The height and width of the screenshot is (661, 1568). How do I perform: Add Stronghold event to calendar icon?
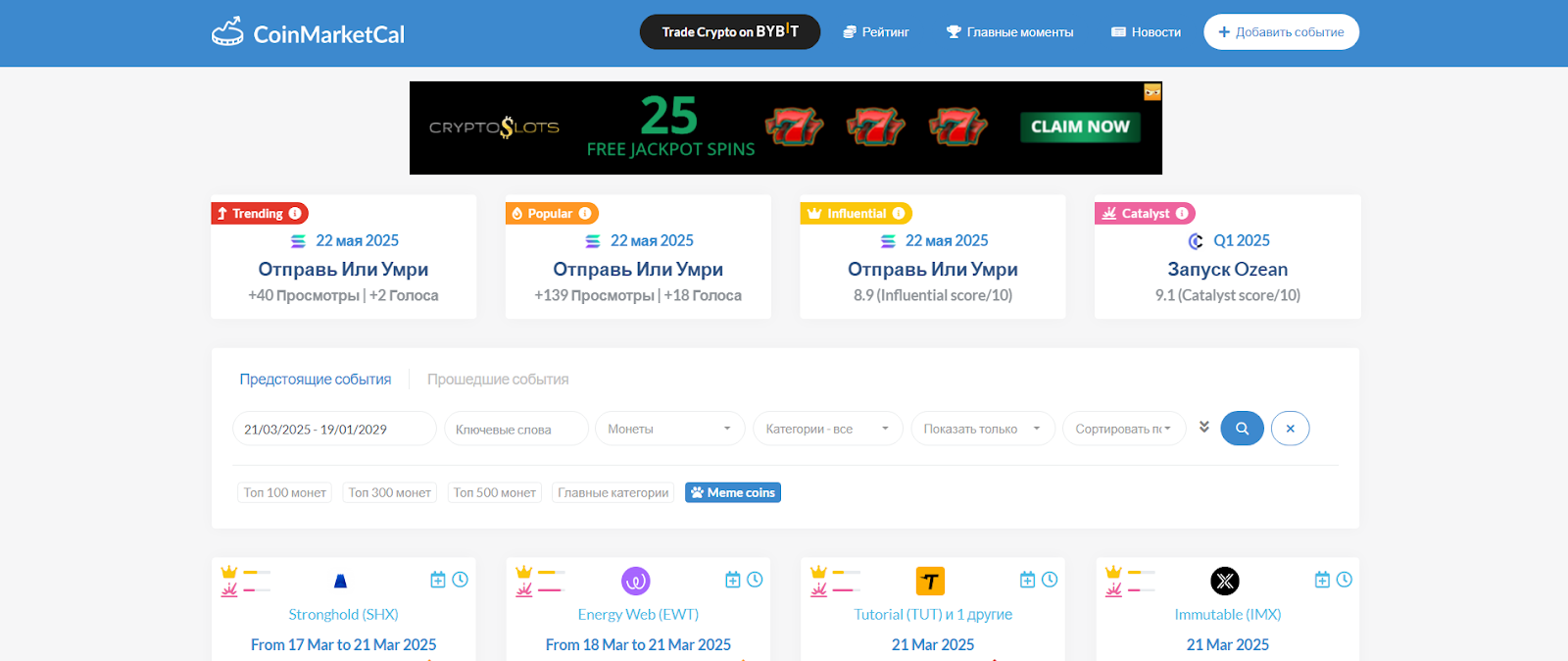click(x=438, y=580)
